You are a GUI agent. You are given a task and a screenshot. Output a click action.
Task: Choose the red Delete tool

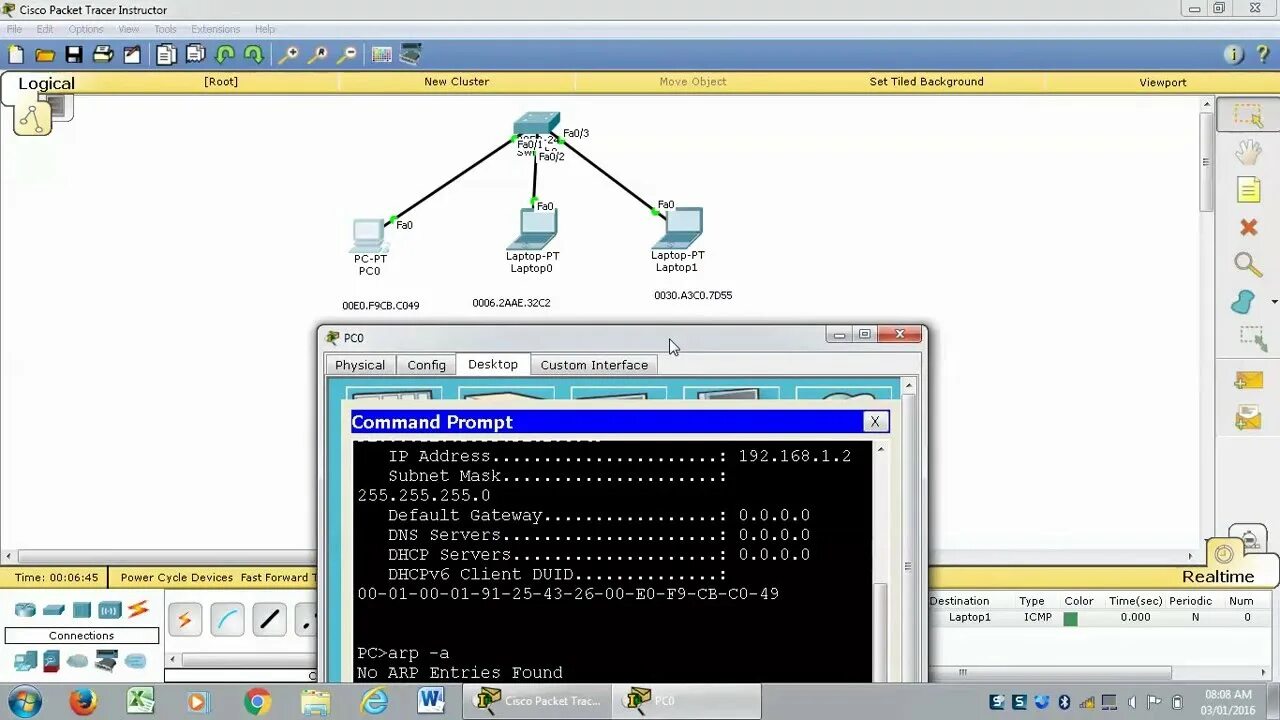1248,227
